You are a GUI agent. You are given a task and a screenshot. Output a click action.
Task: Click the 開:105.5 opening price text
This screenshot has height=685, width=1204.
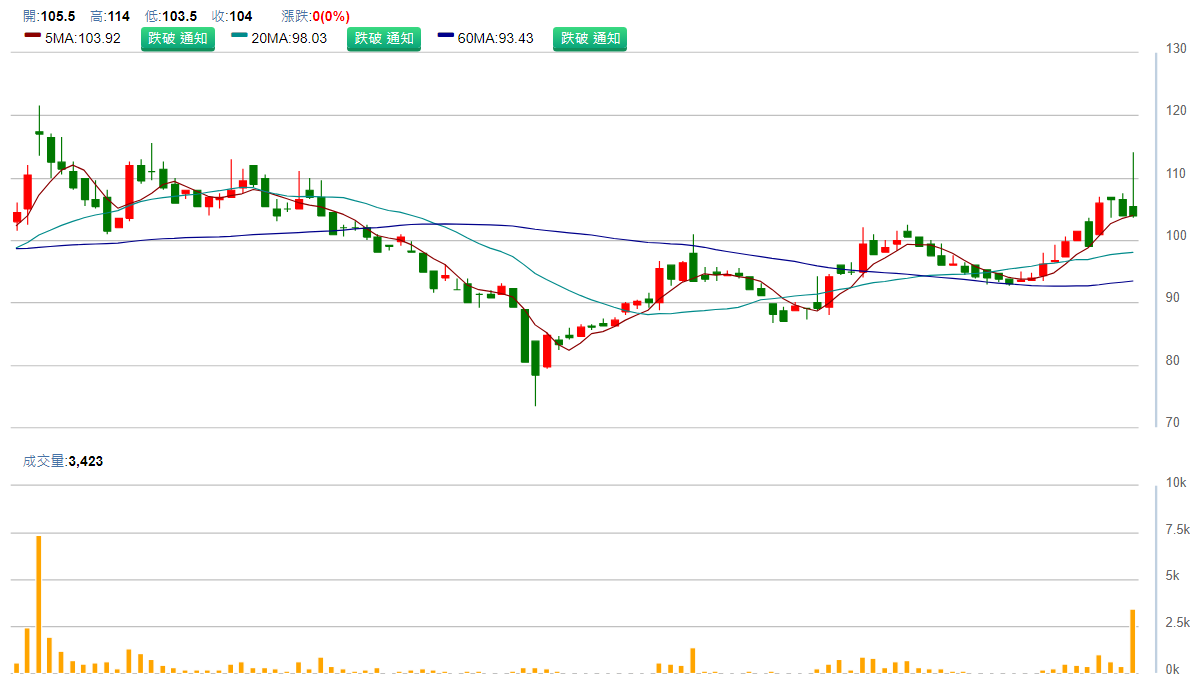tap(49, 17)
